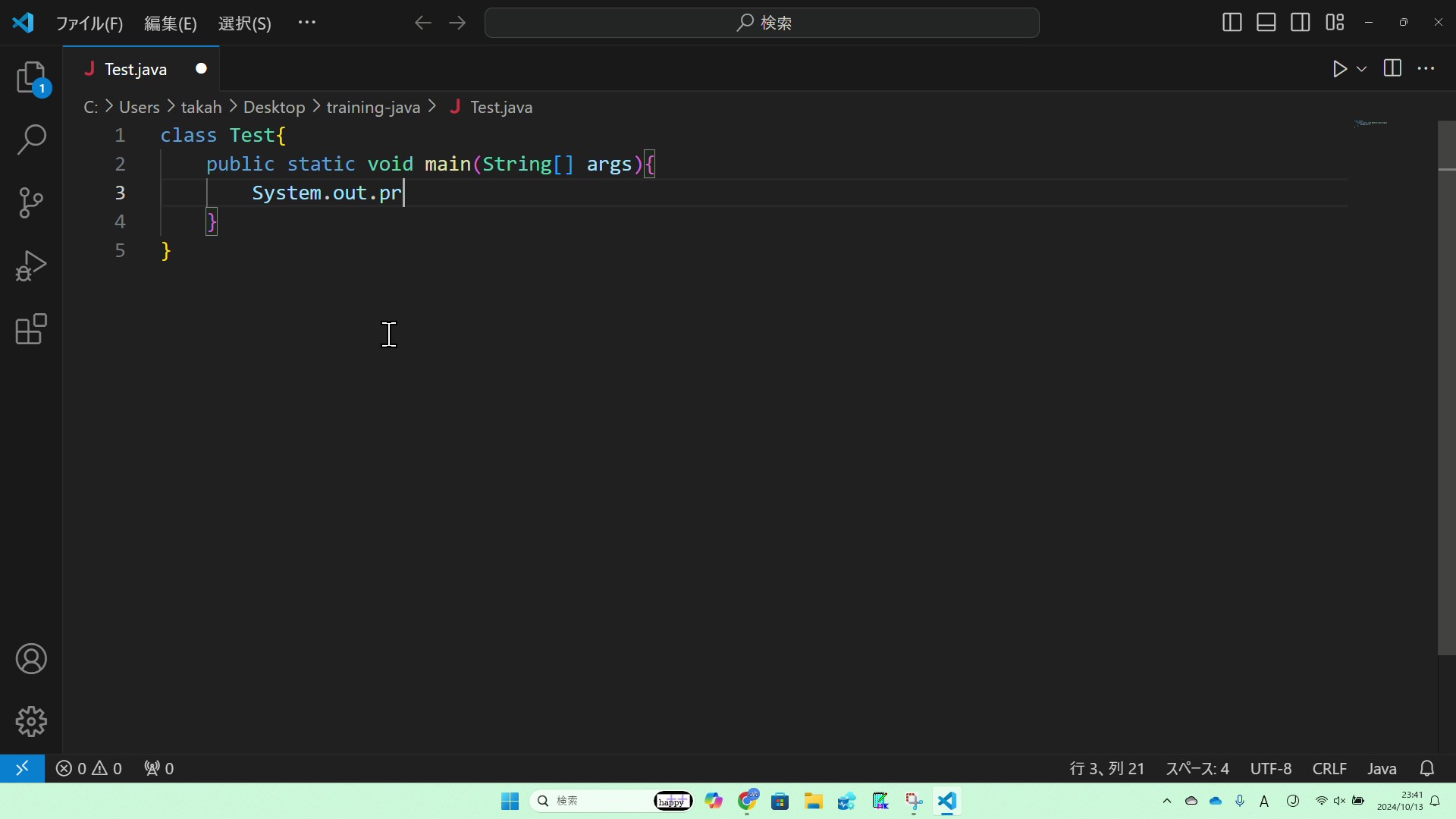The width and height of the screenshot is (1456, 819).
Task: Open the Manage gear icon
Action: (x=31, y=721)
